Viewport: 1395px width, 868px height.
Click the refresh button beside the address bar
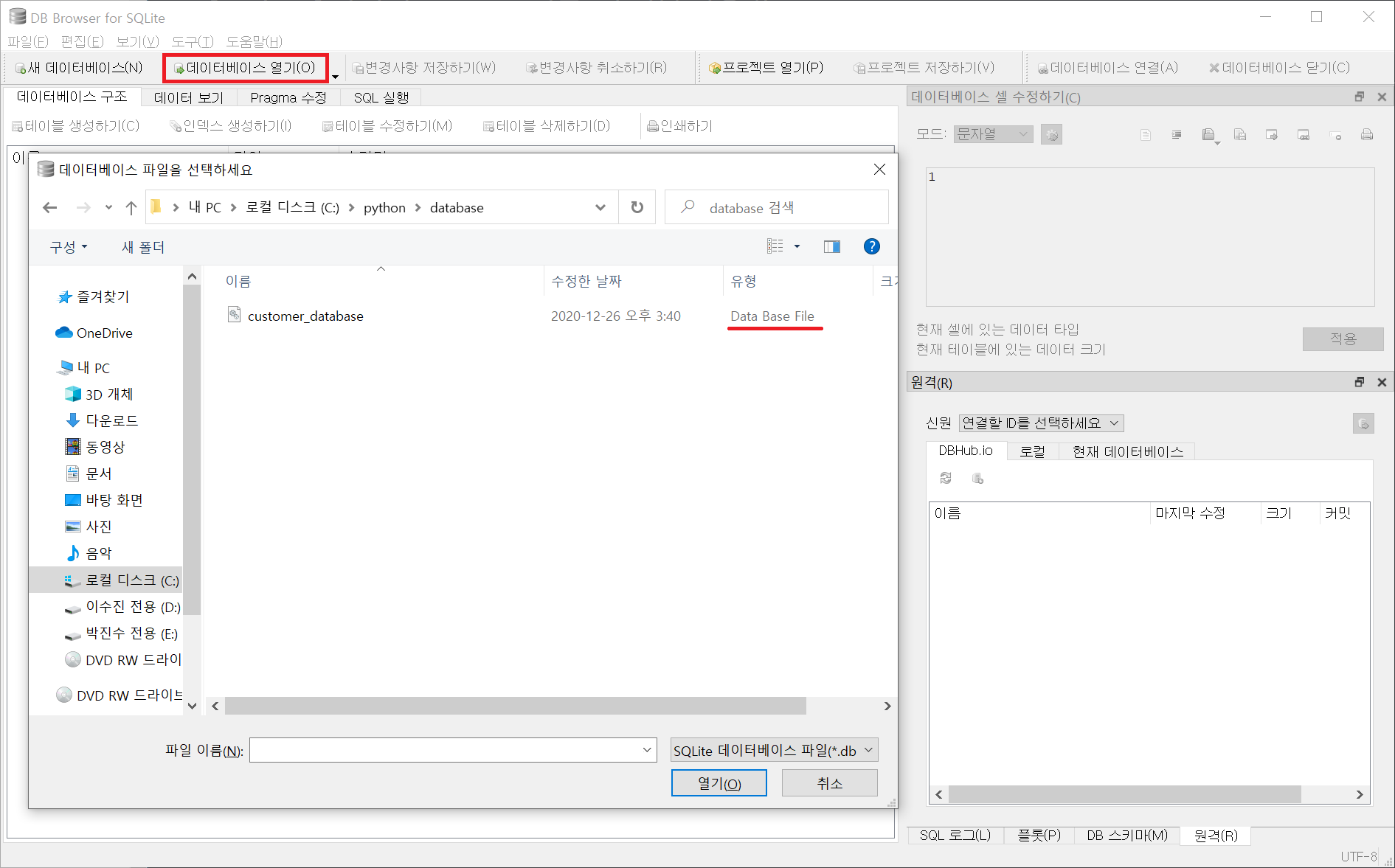point(637,208)
